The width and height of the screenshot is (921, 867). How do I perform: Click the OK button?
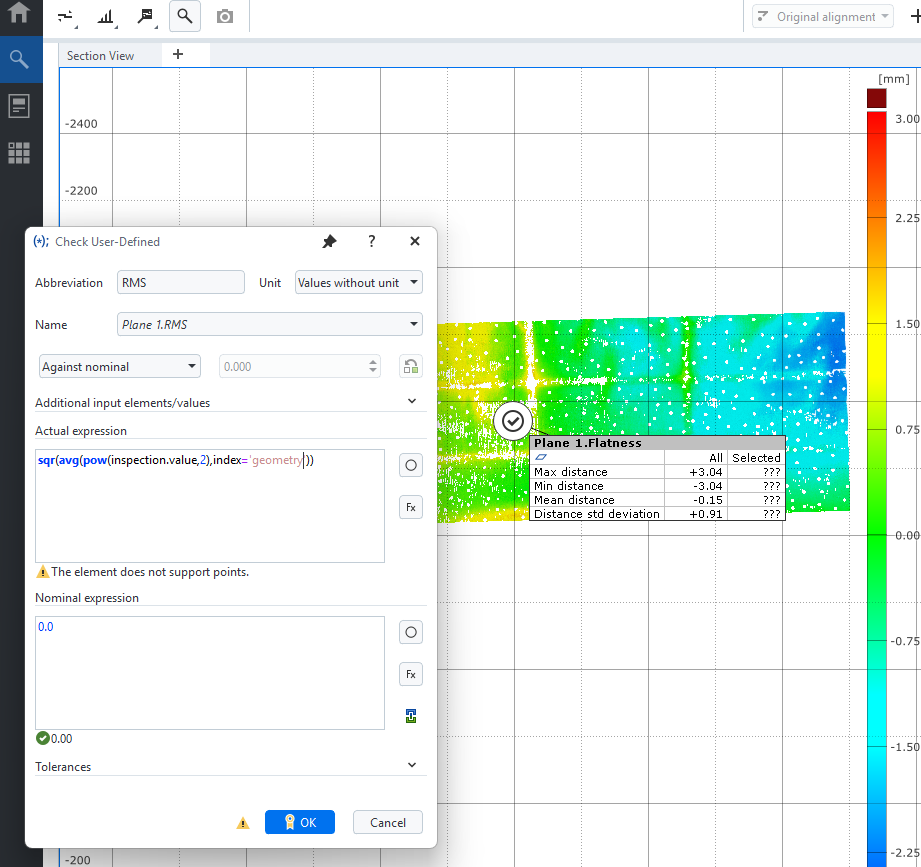pos(300,822)
